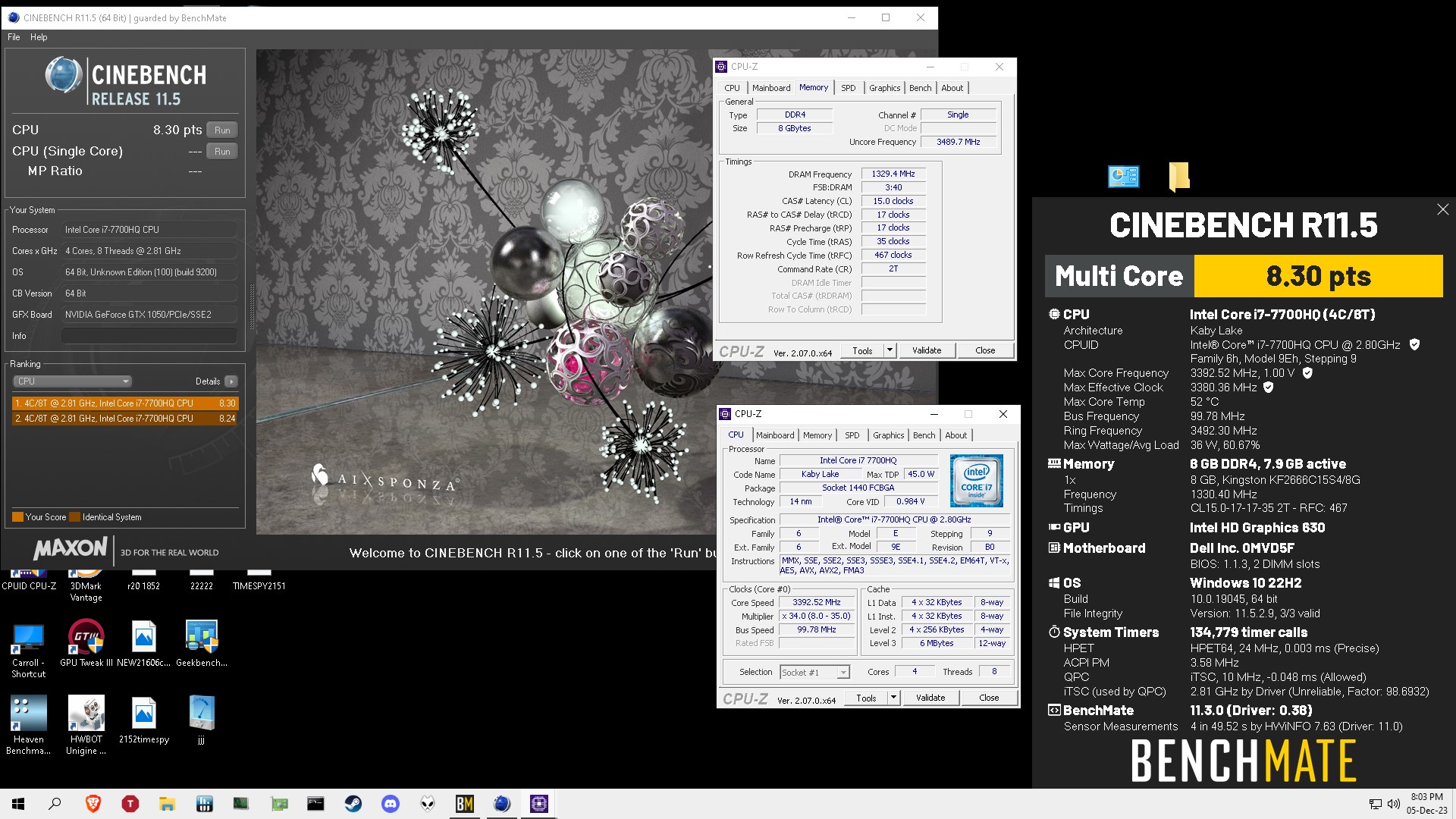
Task: Click the Intel Core i7 logo in CPU-Z
Action: pos(977,481)
